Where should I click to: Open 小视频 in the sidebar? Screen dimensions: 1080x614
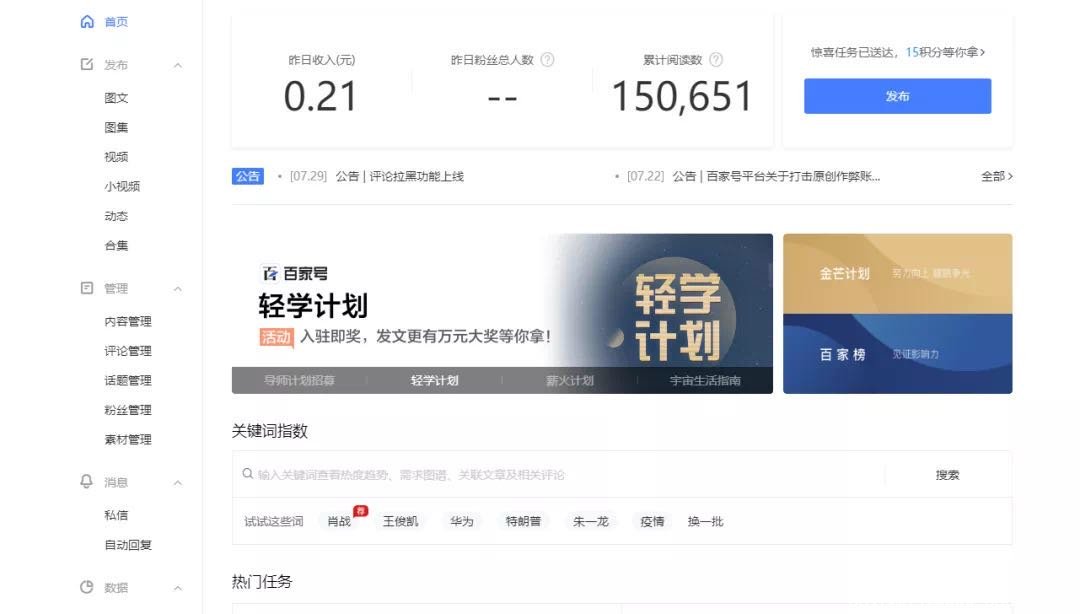(x=122, y=187)
